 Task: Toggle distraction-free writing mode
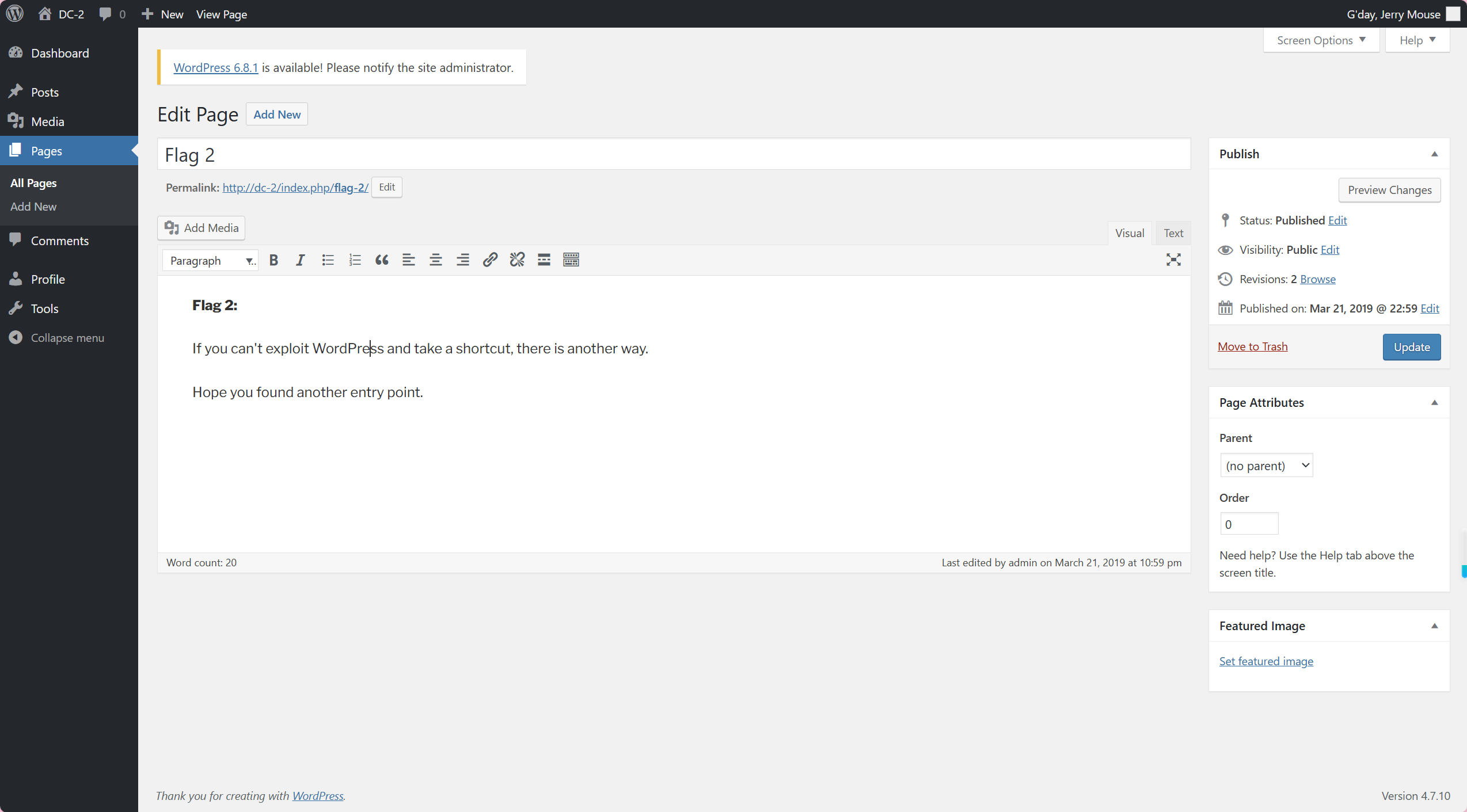pyautogui.click(x=1173, y=260)
